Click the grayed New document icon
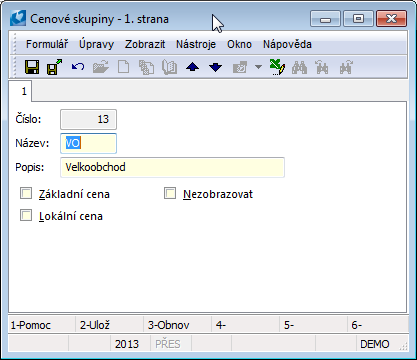 coord(124,67)
